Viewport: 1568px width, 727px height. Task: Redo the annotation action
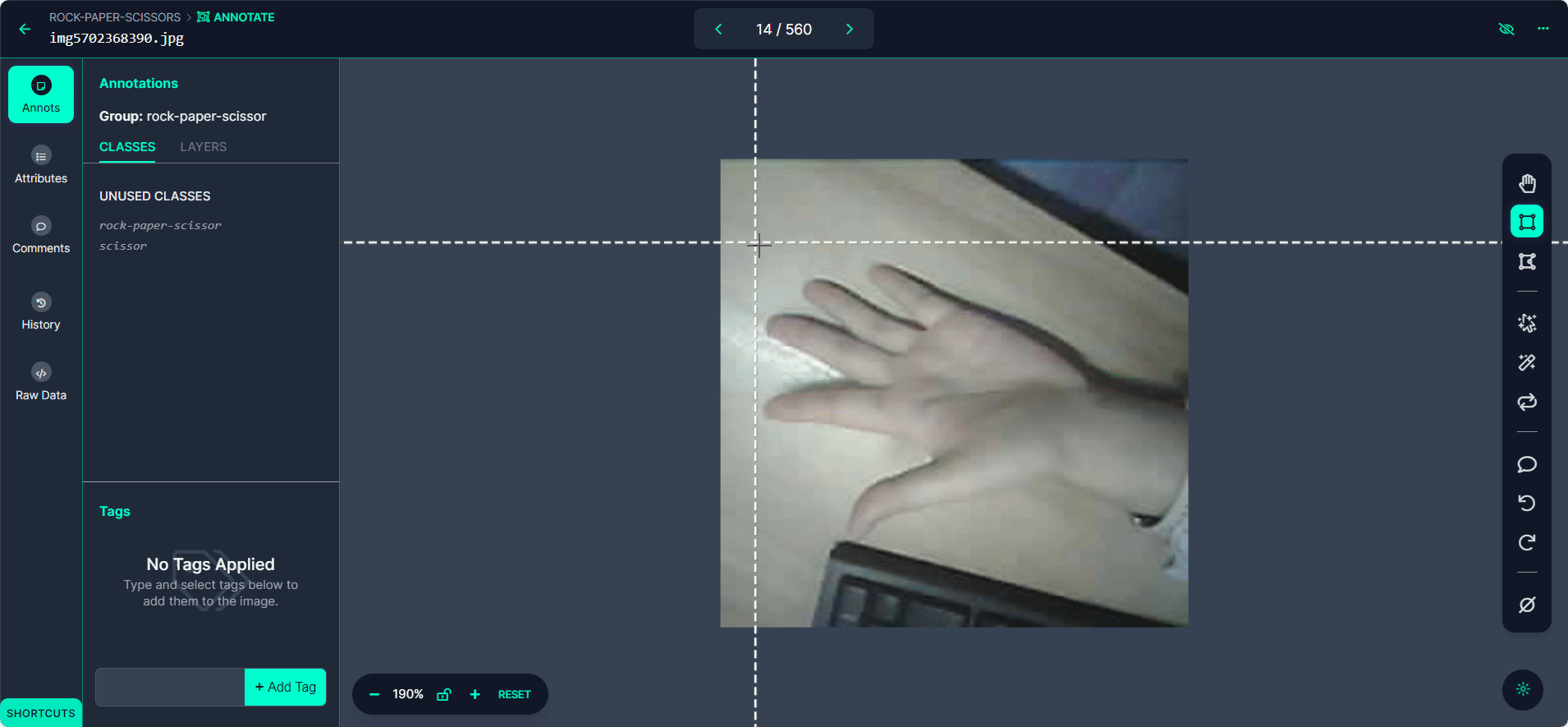click(1526, 542)
